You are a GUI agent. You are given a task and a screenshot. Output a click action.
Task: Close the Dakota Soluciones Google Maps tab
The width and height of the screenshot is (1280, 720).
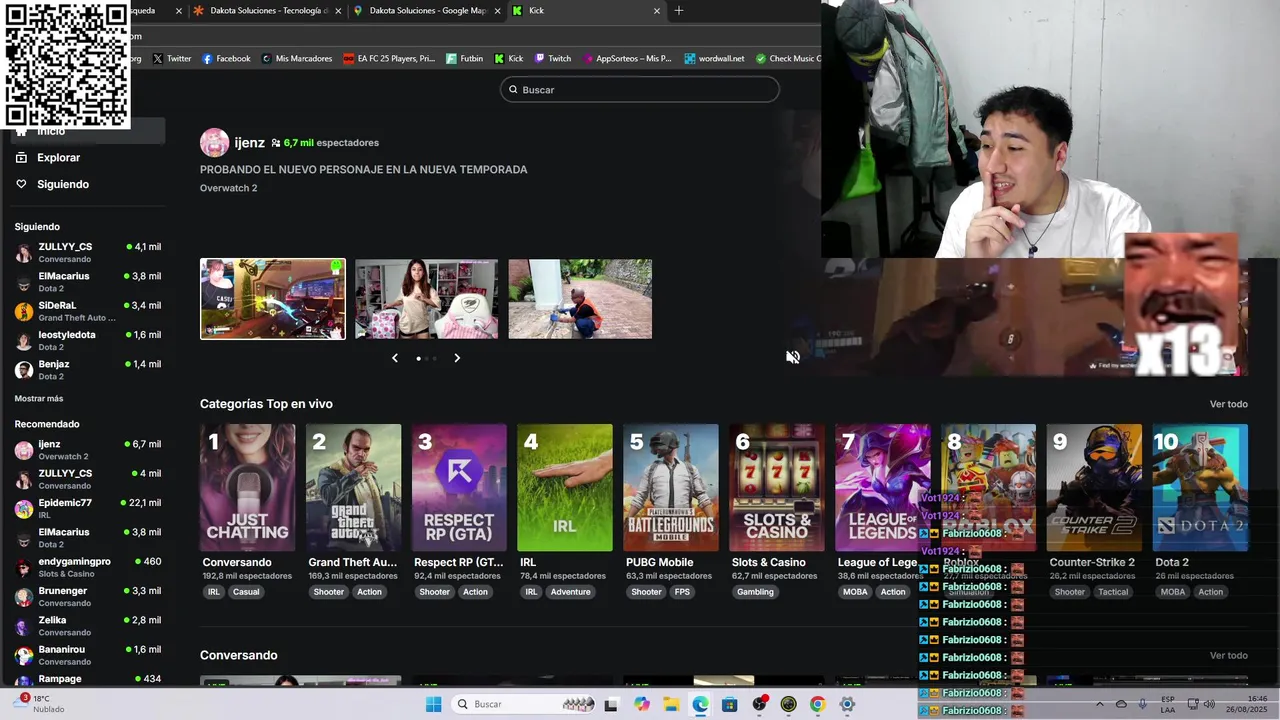click(497, 10)
